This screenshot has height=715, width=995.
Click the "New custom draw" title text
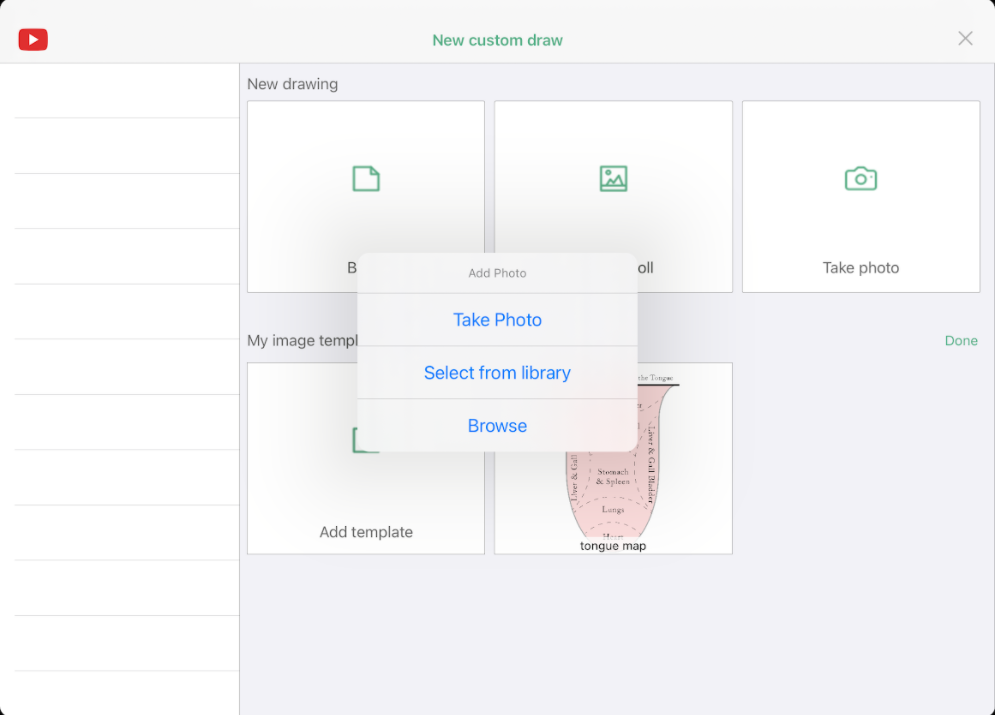pos(497,39)
